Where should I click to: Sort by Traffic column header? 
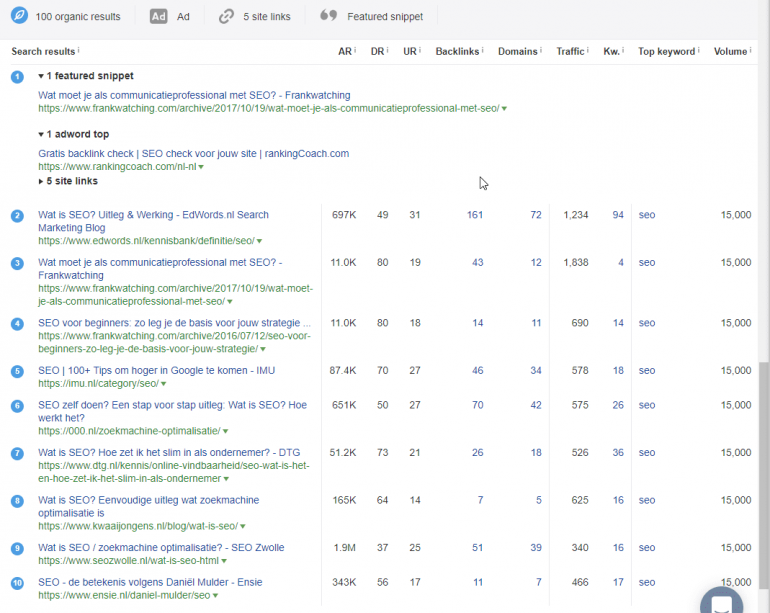click(570, 52)
